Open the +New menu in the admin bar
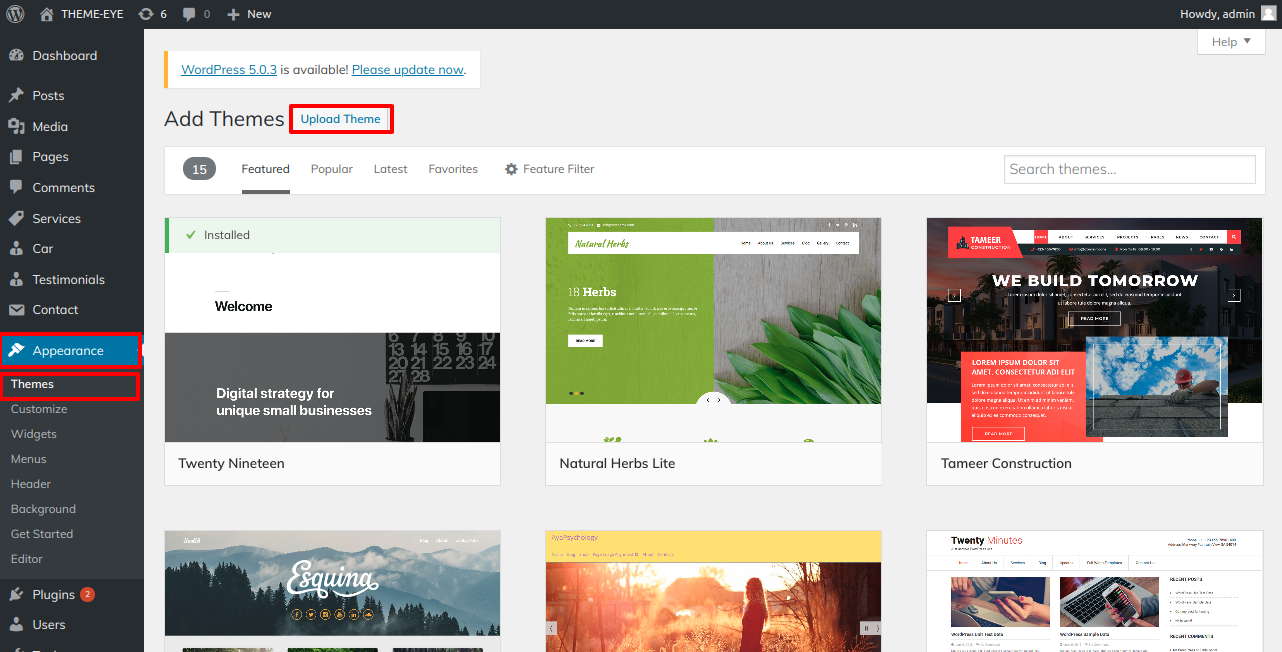 pyautogui.click(x=248, y=13)
